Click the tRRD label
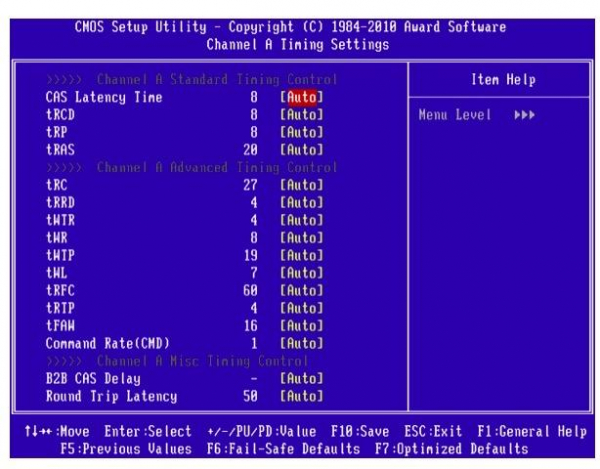Screen dimensions: 600x469 pos(60,202)
